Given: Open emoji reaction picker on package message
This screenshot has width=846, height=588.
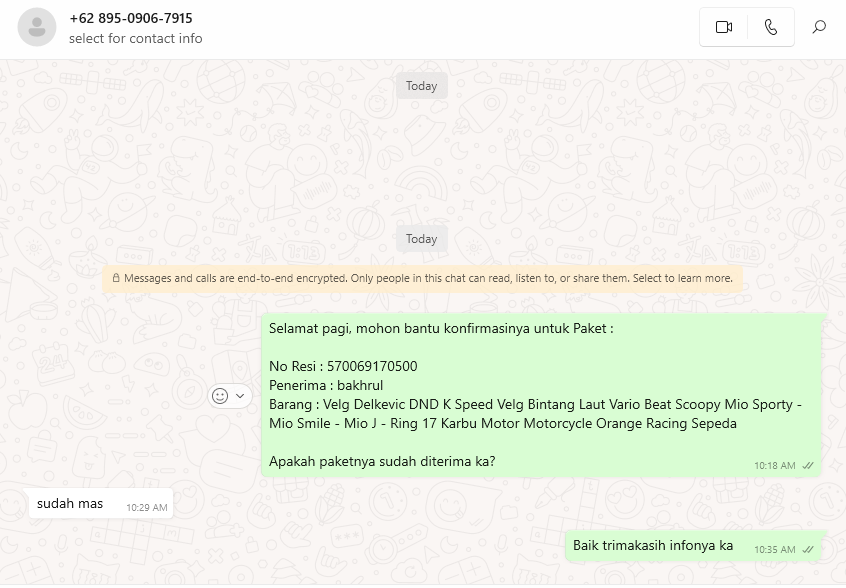Looking at the screenshot, I should [220, 396].
